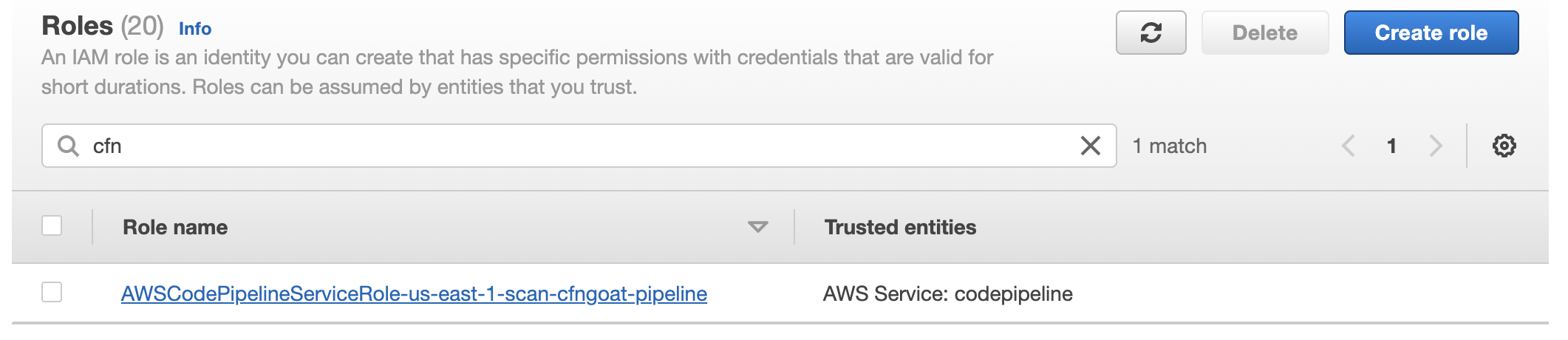
Task: Sort by Role name arrow
Action: pyautogui.click(x=757, y=227)
